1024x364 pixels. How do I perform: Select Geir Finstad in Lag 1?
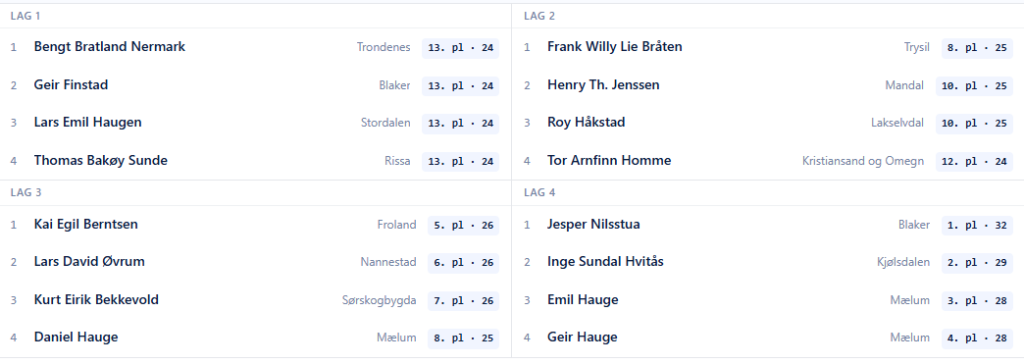pos(71,85)
